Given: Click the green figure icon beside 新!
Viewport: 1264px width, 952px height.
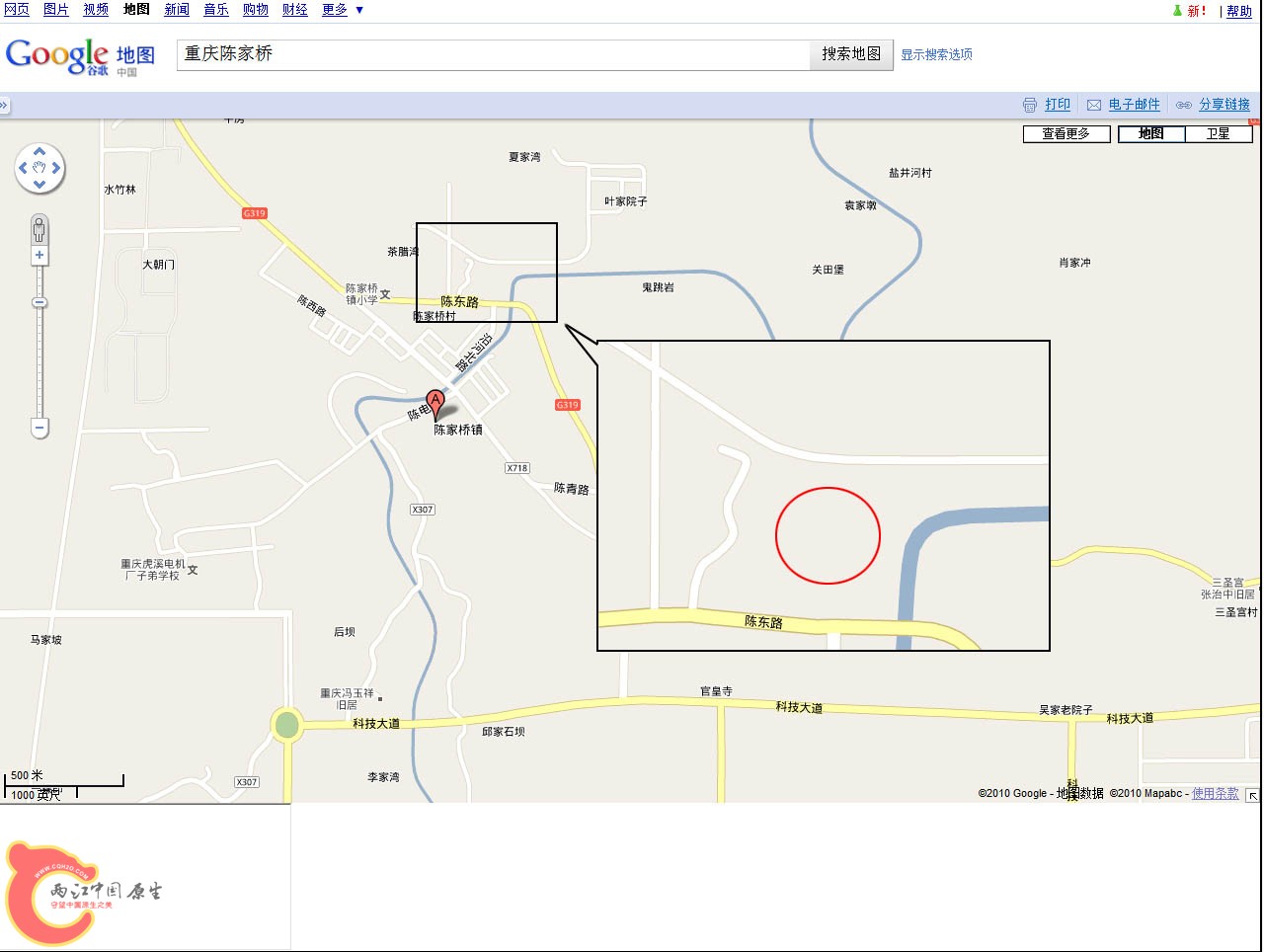Looking at the screenshot, I should (x=1176, y=10).
